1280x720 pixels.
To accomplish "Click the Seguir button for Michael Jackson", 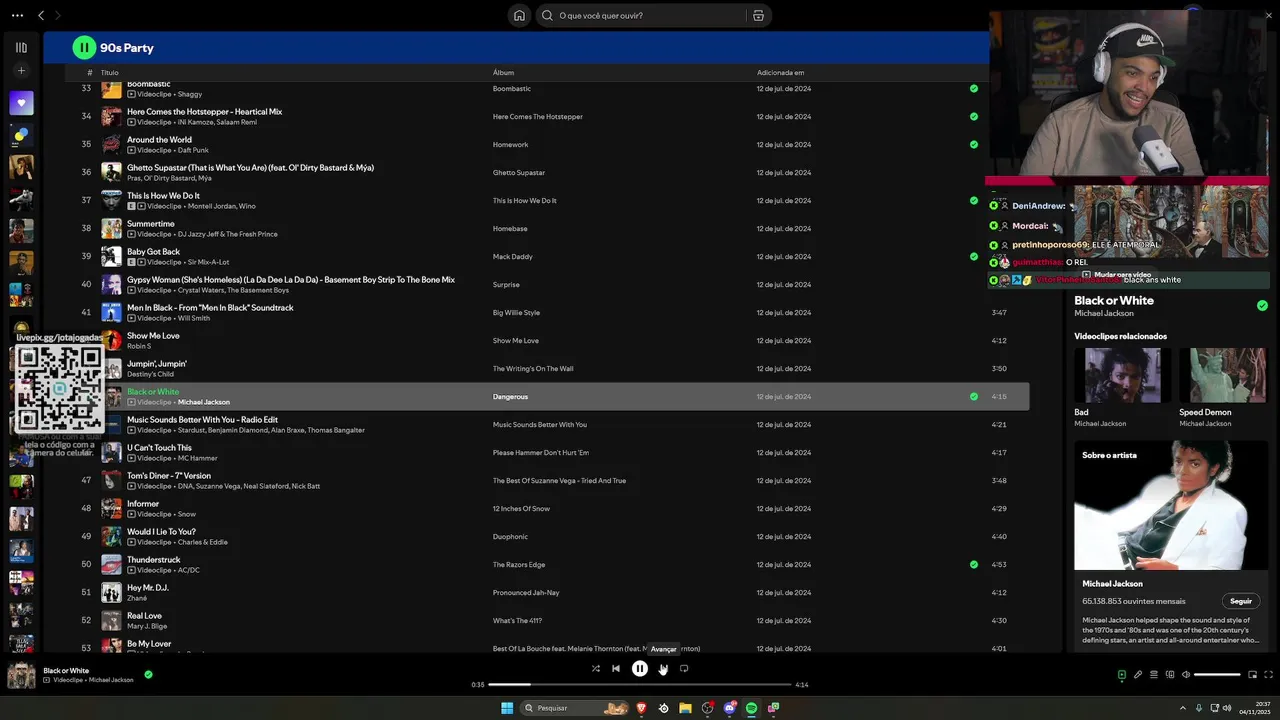I will (x=1241, y=601).
